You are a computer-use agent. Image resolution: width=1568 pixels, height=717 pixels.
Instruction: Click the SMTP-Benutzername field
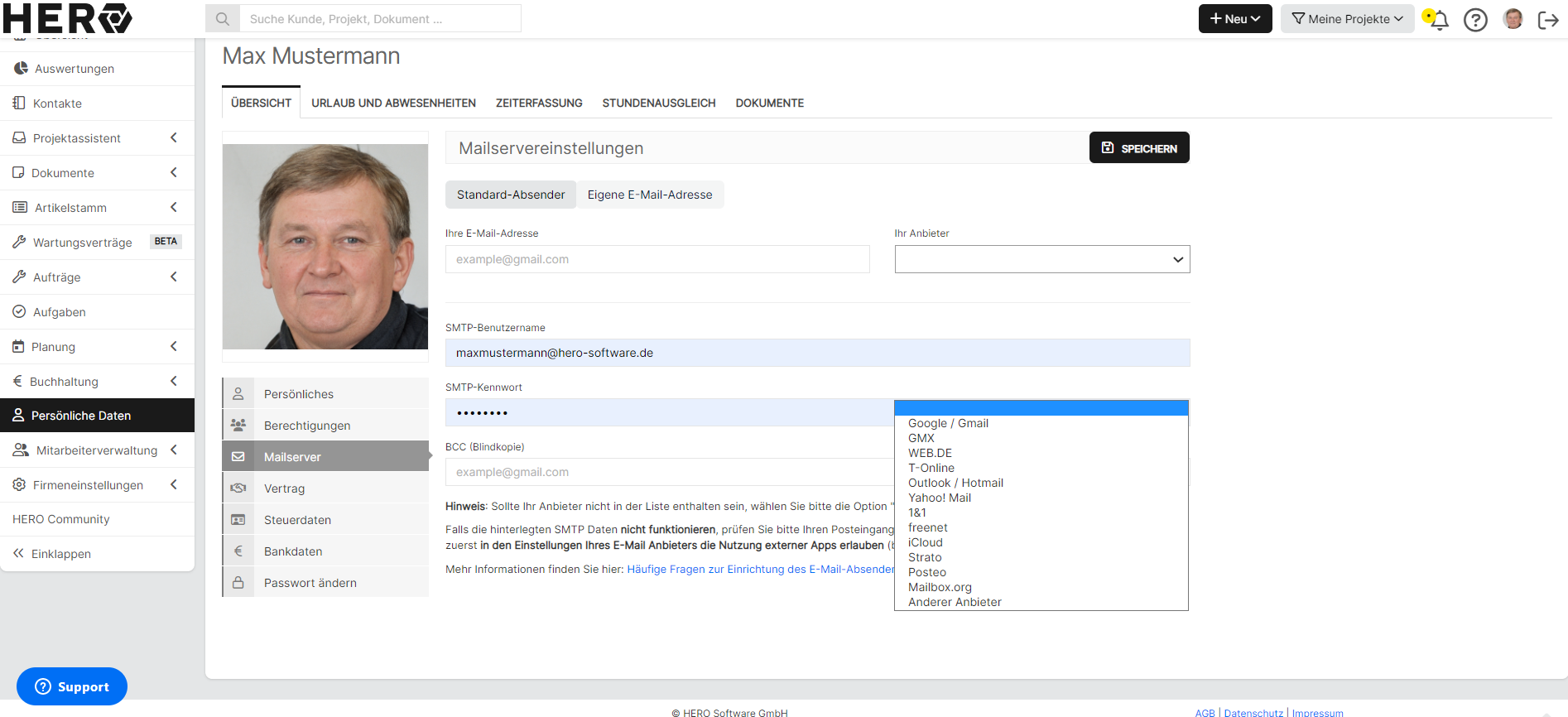click(x=817, y=353)
